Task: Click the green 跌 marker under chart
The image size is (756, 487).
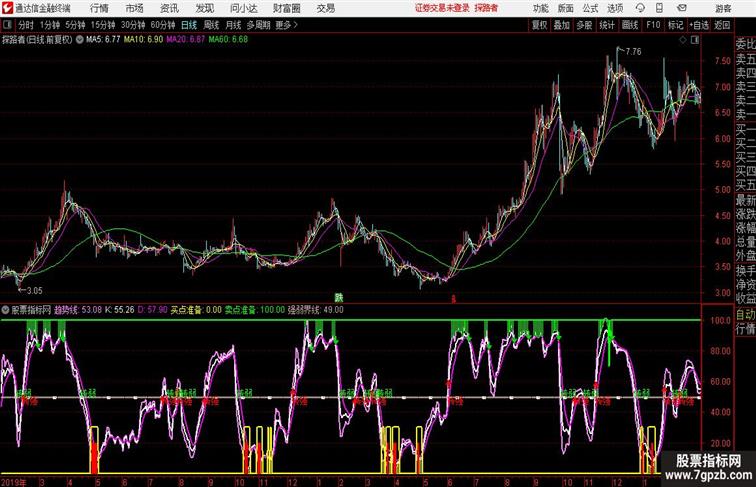Action: pos(339,297)
